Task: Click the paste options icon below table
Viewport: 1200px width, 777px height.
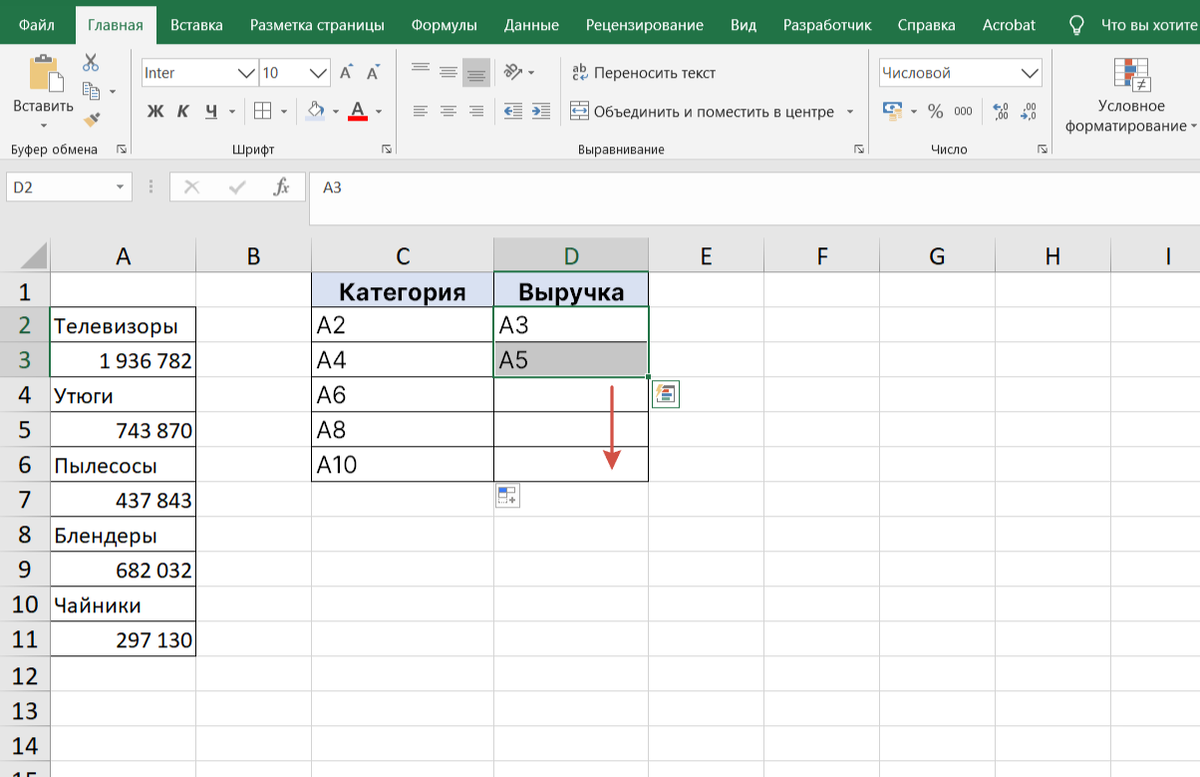Action: [x=507, y=495]
